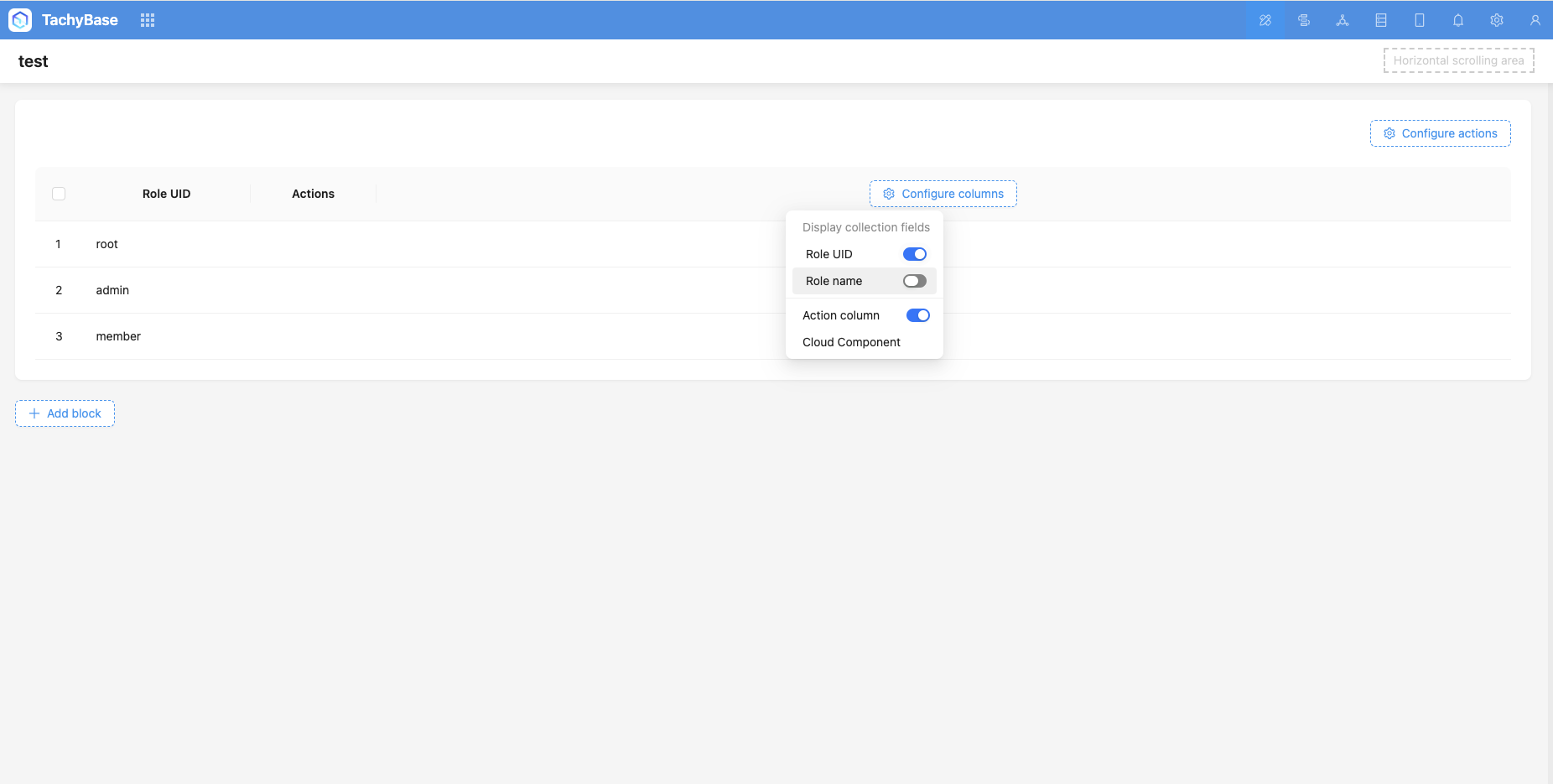Select the Role UID menu row label

(828, 254)
